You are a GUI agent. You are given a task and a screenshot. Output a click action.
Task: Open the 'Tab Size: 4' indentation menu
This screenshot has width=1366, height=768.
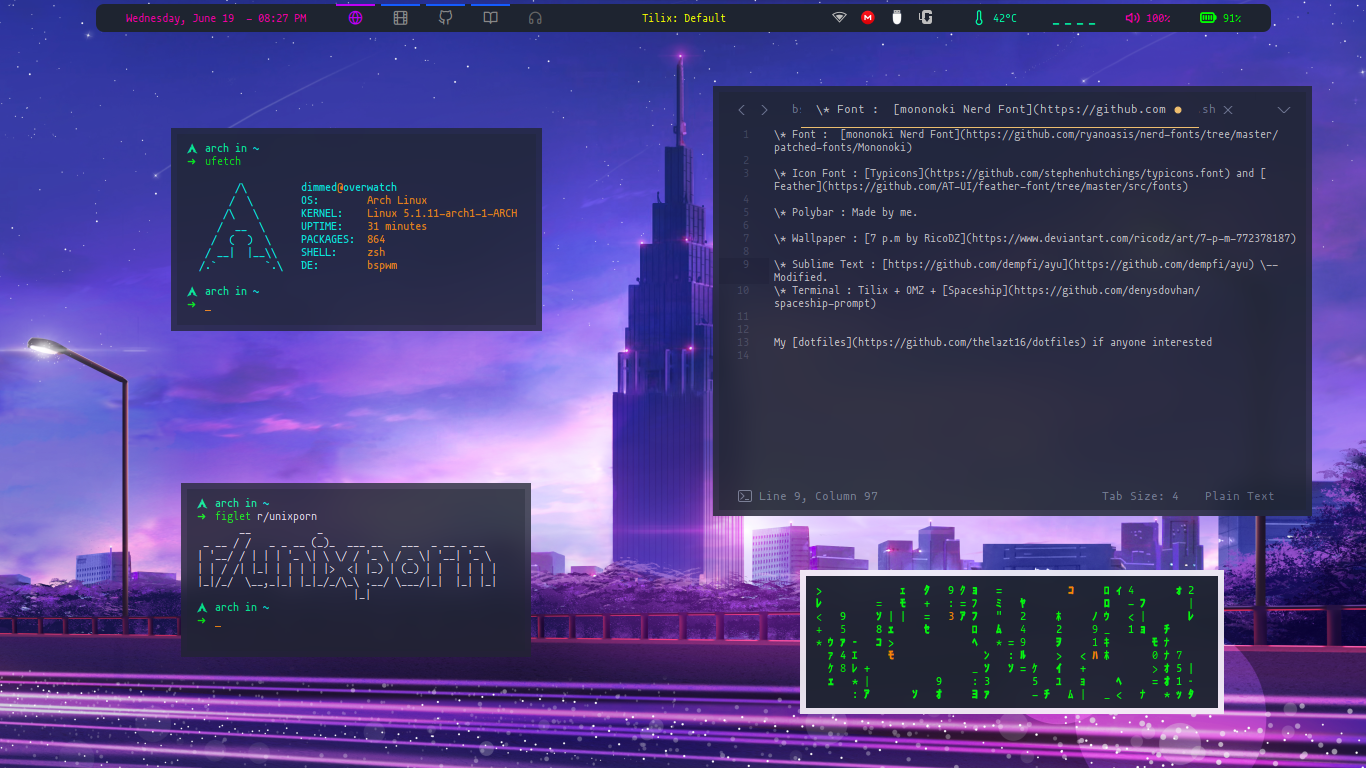point(1140,496)
